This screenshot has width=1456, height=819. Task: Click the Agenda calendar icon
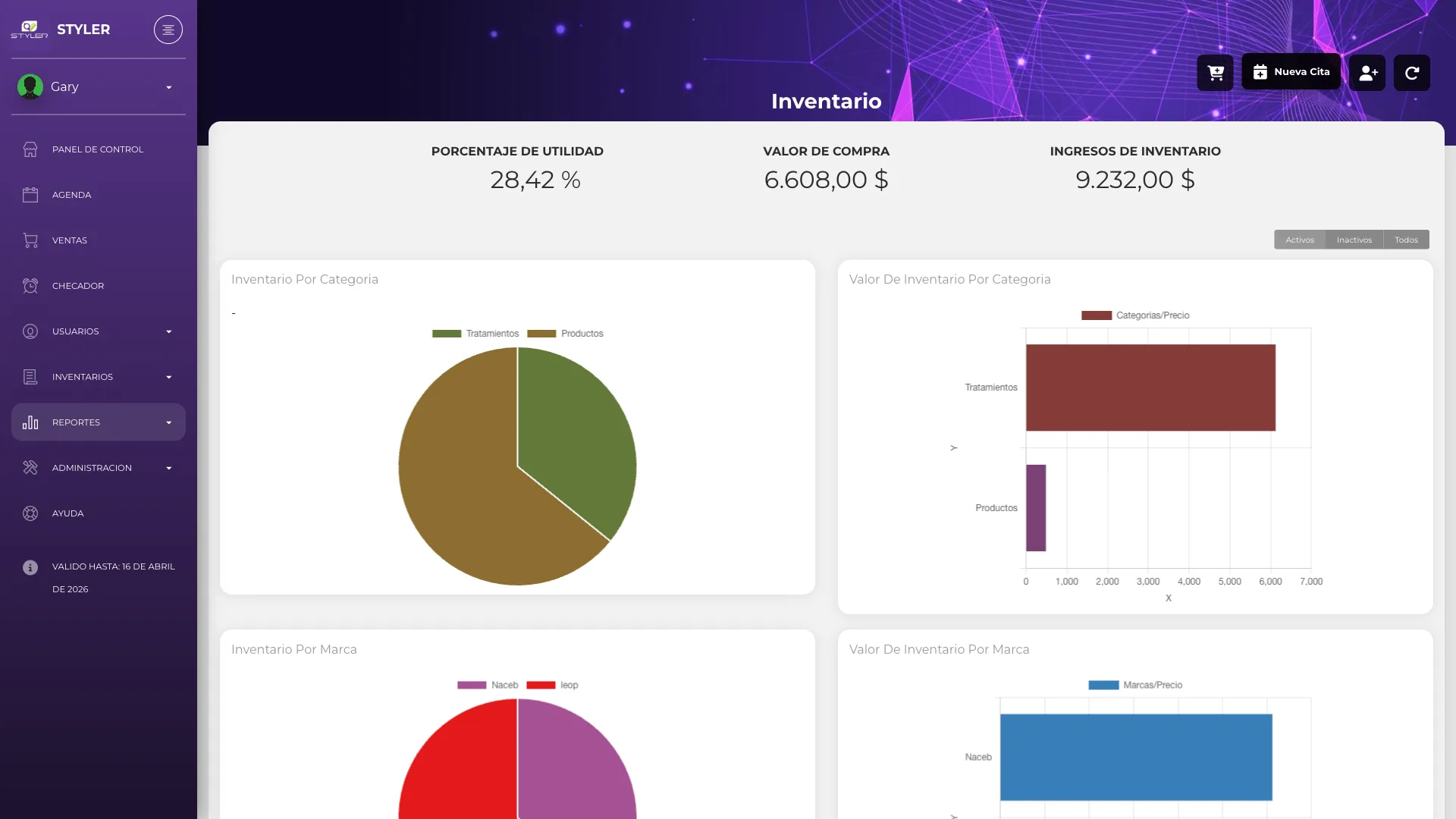(x=30, y=195)
